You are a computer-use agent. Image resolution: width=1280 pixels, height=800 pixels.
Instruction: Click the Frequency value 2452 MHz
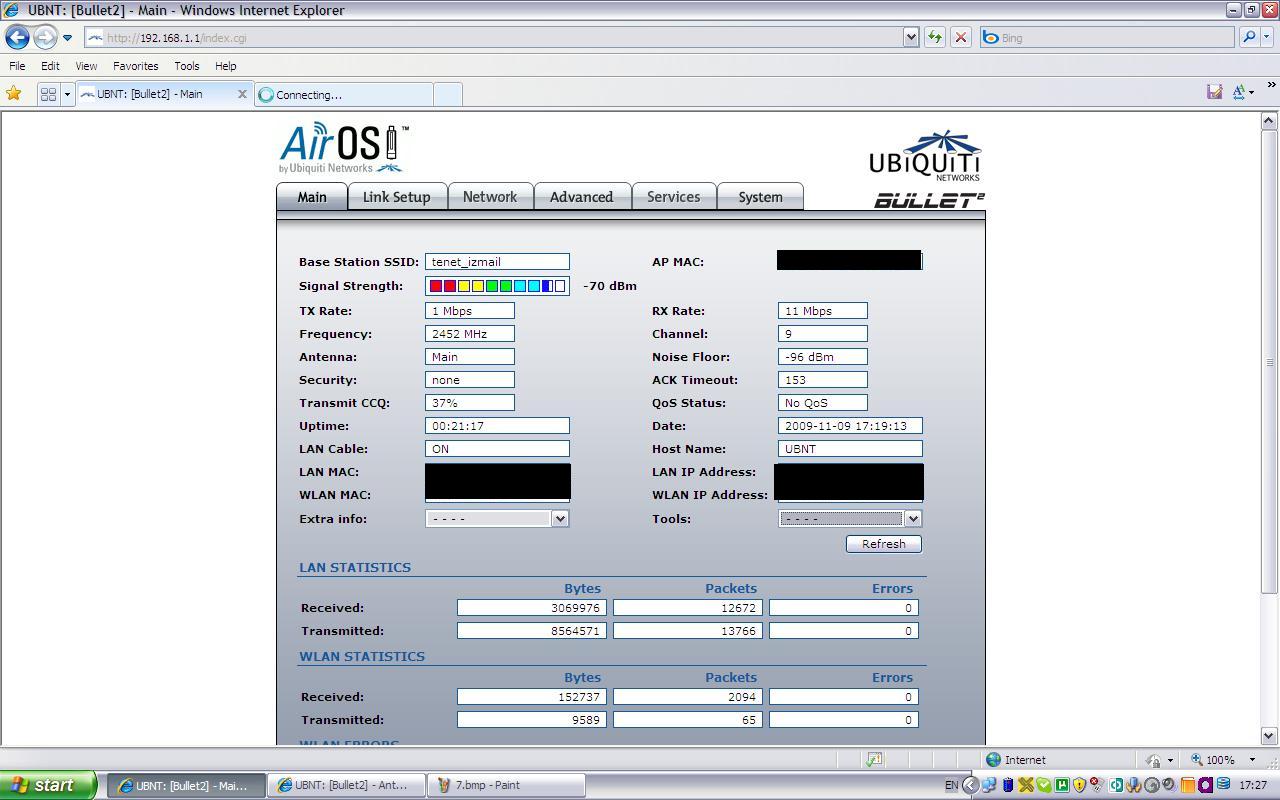point(470,334)
